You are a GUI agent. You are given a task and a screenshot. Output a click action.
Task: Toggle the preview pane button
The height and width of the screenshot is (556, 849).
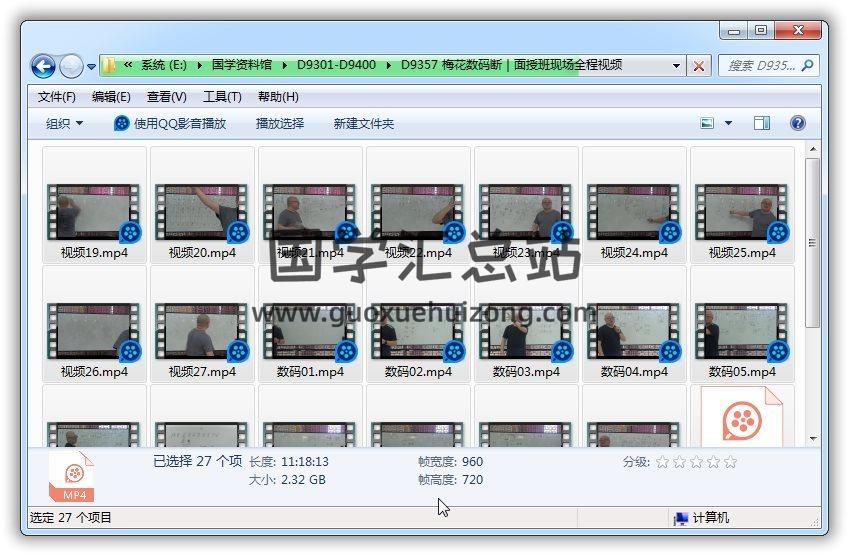762,124
